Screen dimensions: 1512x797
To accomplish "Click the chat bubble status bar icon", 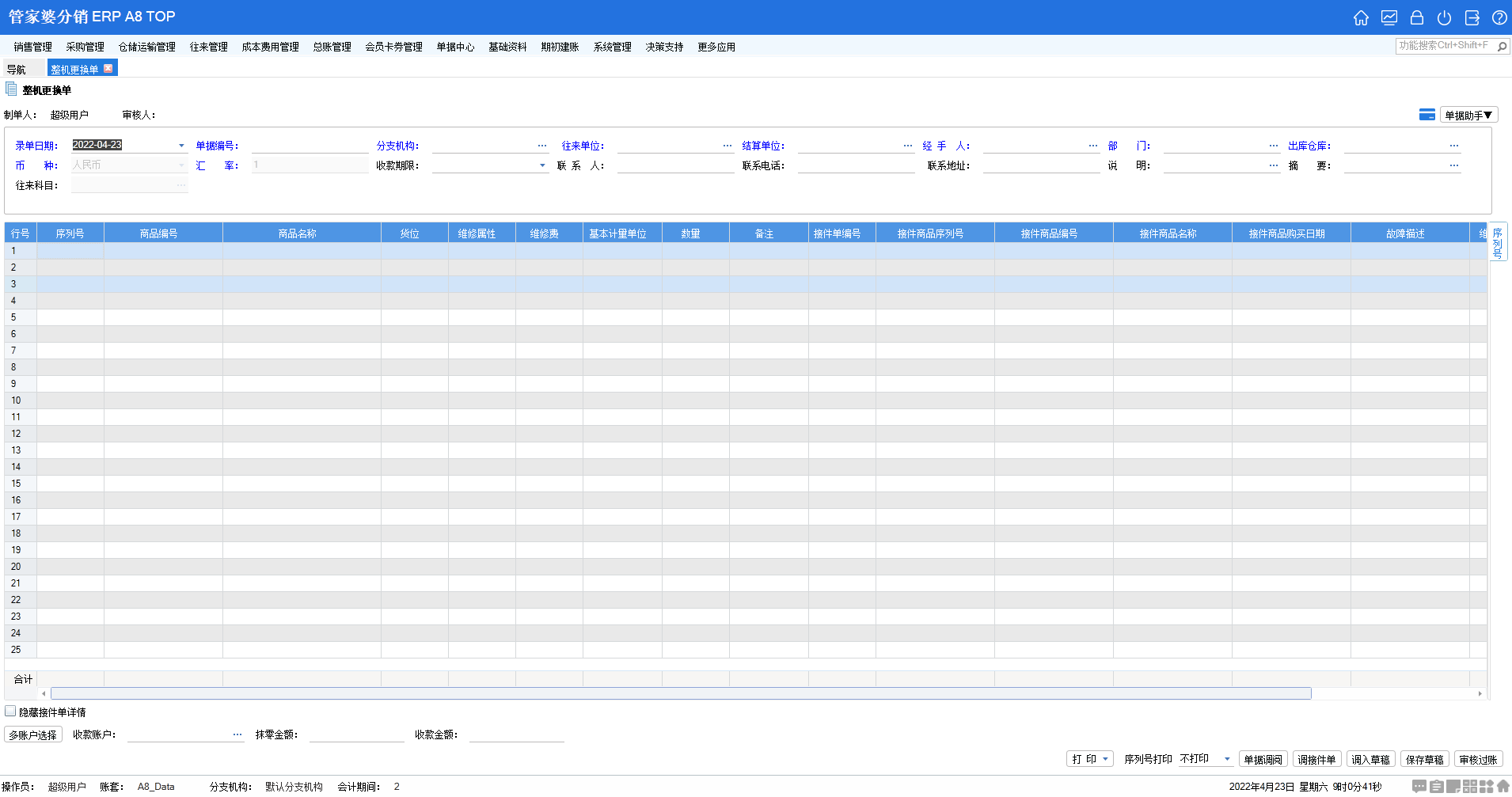I will [x=1419, y=787].
